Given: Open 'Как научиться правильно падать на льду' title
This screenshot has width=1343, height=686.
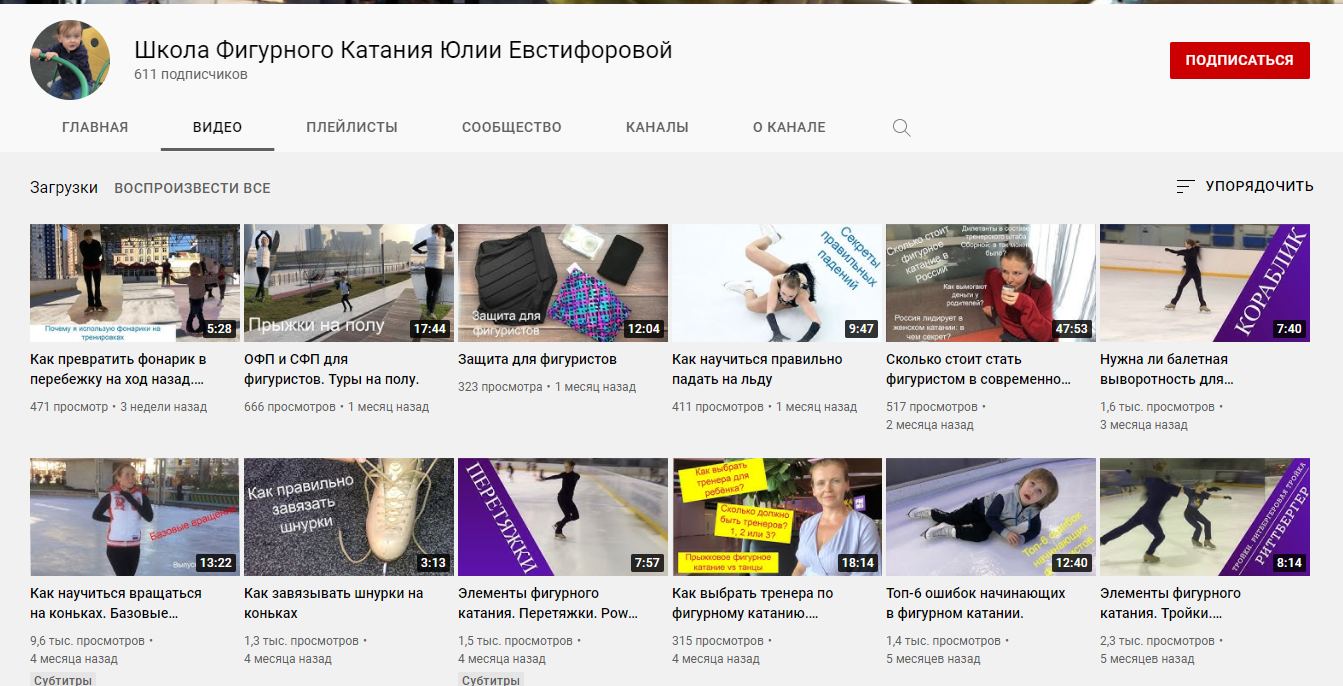Looking at the screenshot, I should pyautogui.click(x=757, y=369).
